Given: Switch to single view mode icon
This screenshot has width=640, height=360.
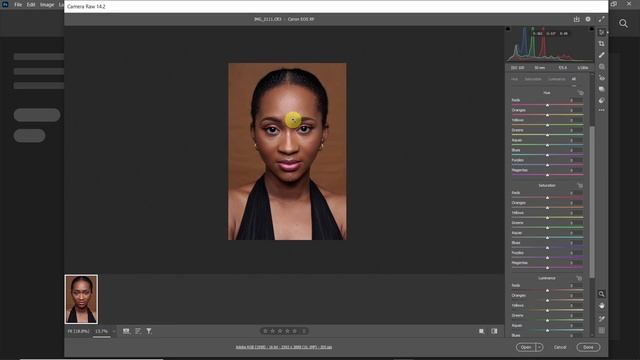Looking at the screenshot, I should 482,331.
